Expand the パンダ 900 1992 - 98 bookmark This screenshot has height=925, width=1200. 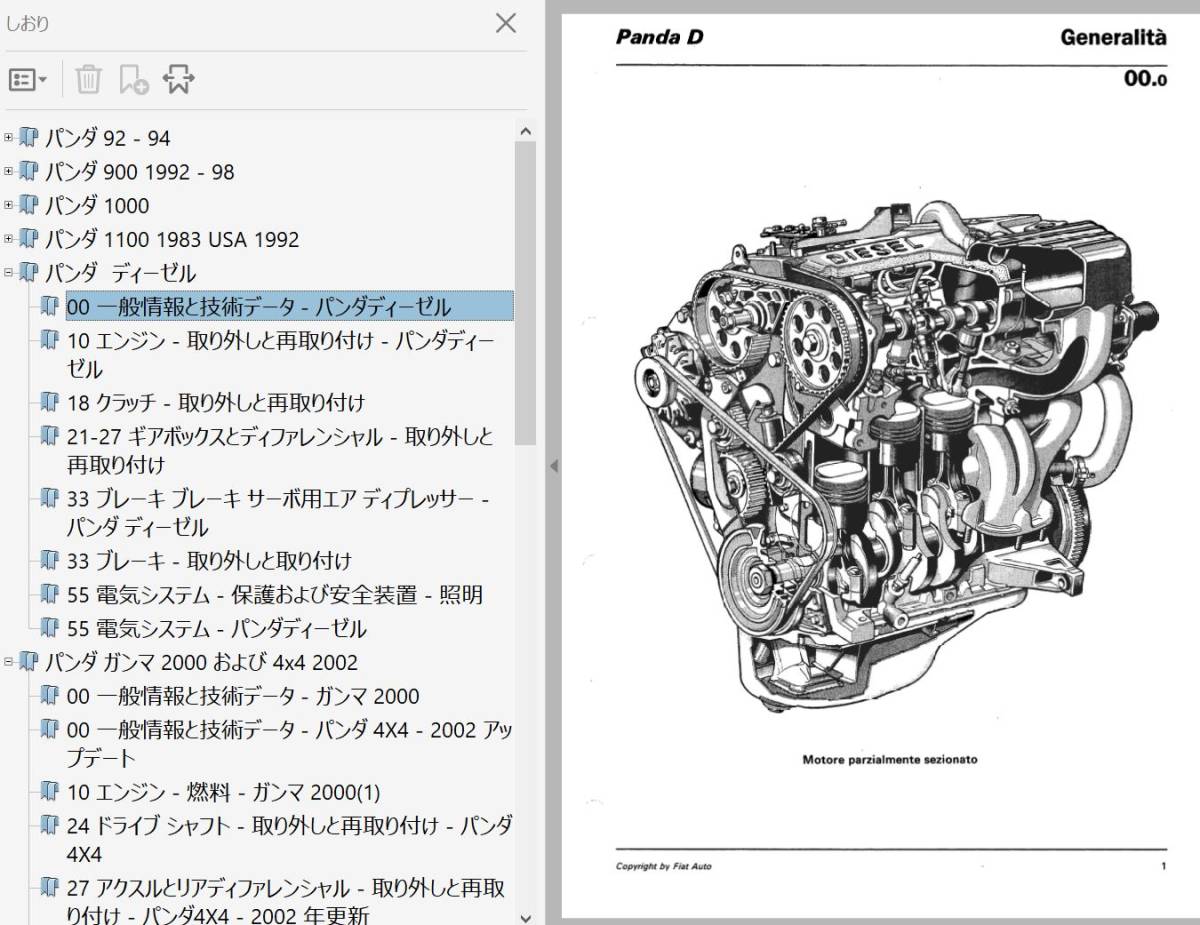pyautogui.click(x=8, y=172)
